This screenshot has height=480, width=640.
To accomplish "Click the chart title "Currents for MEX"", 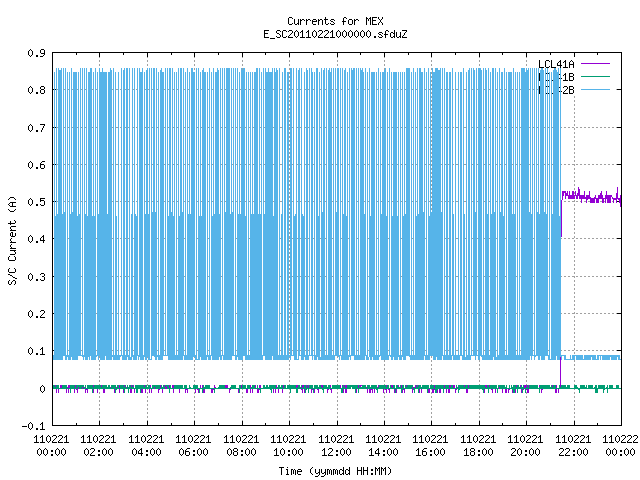I will click(x=335, y=21).
